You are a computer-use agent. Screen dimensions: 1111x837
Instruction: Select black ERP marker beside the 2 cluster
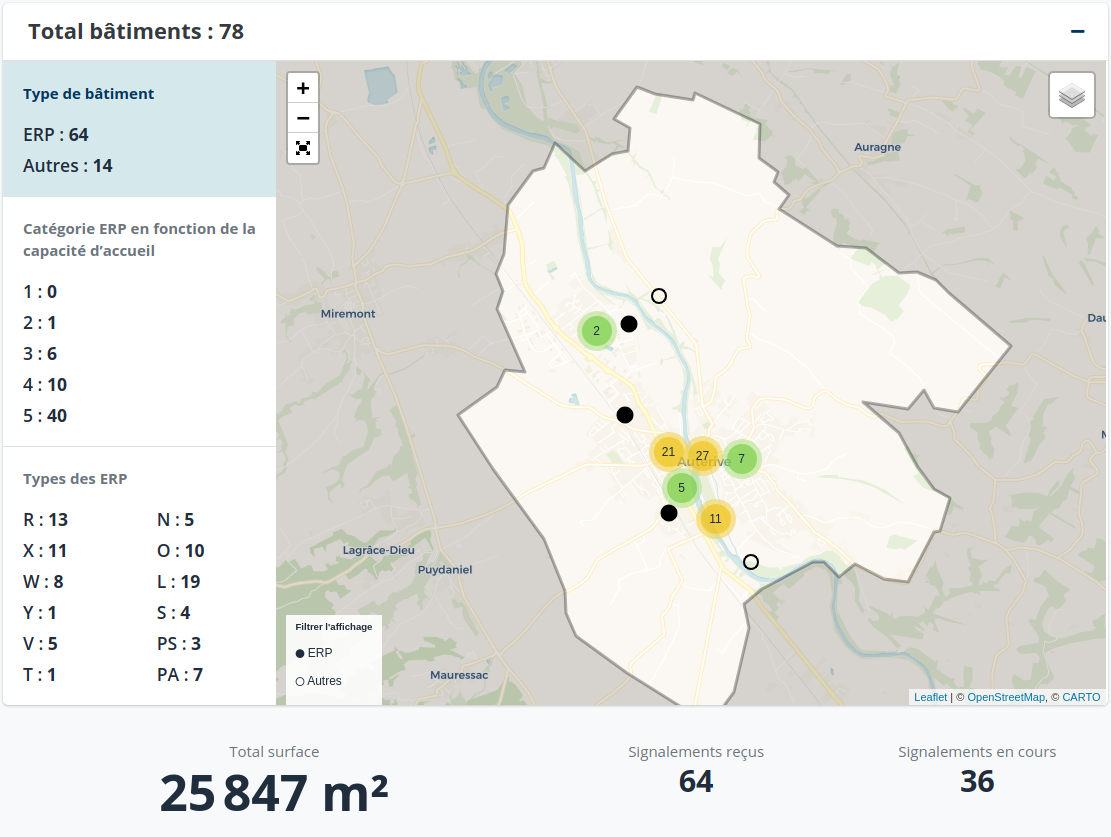pos(628,324)
